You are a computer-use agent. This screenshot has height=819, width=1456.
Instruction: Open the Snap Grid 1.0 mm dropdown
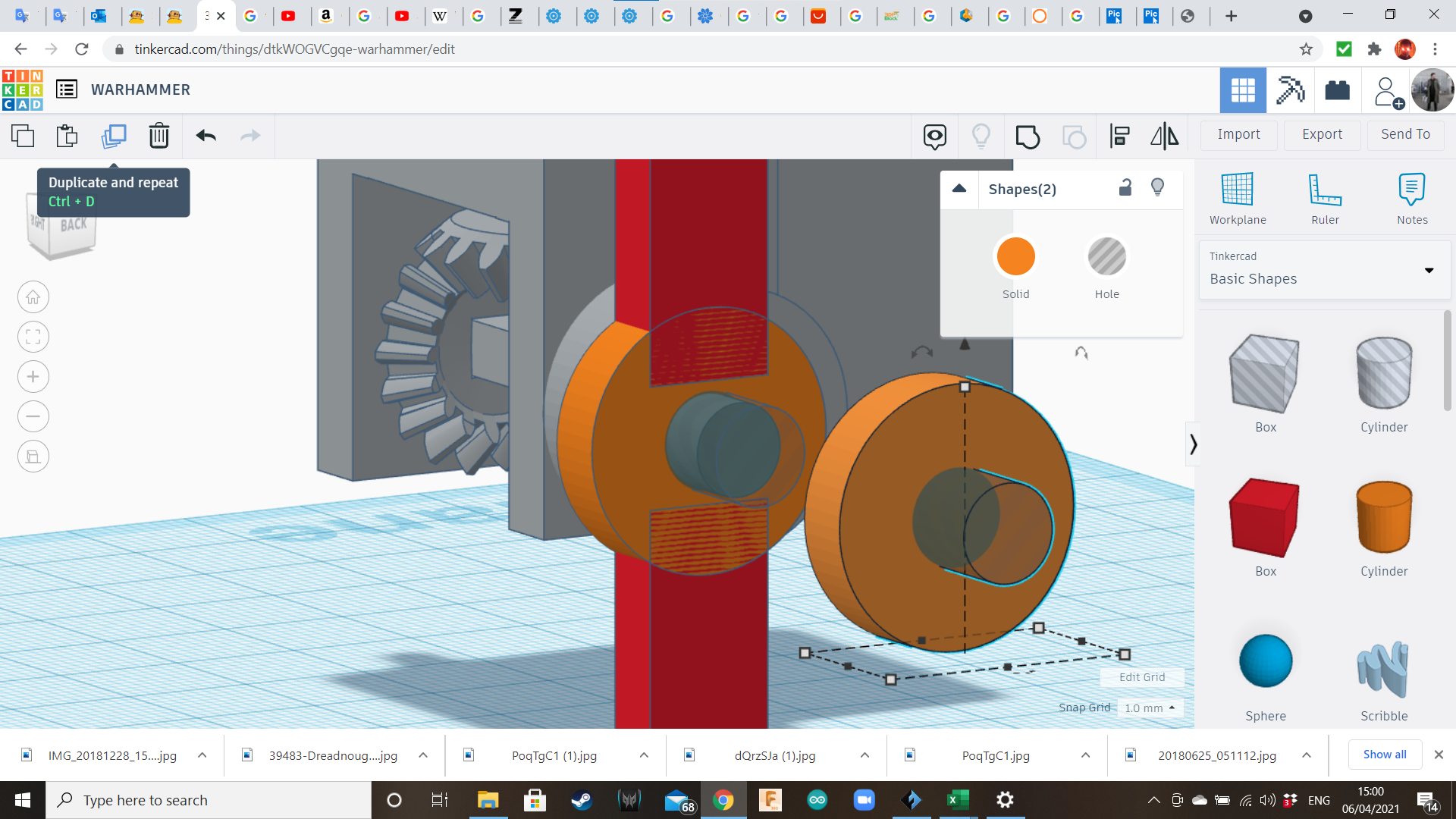tap(1150, 708)
